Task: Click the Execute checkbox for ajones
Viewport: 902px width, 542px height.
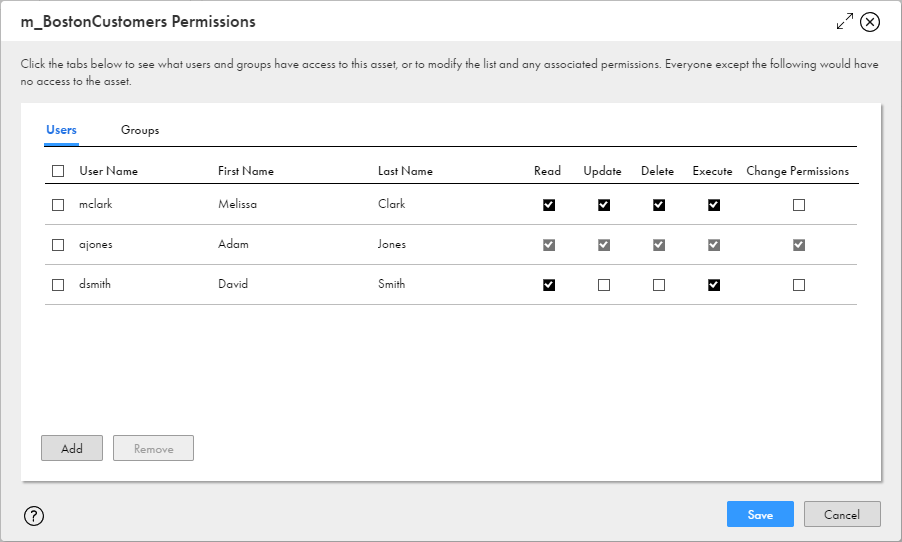Action: tap(714, 245)
